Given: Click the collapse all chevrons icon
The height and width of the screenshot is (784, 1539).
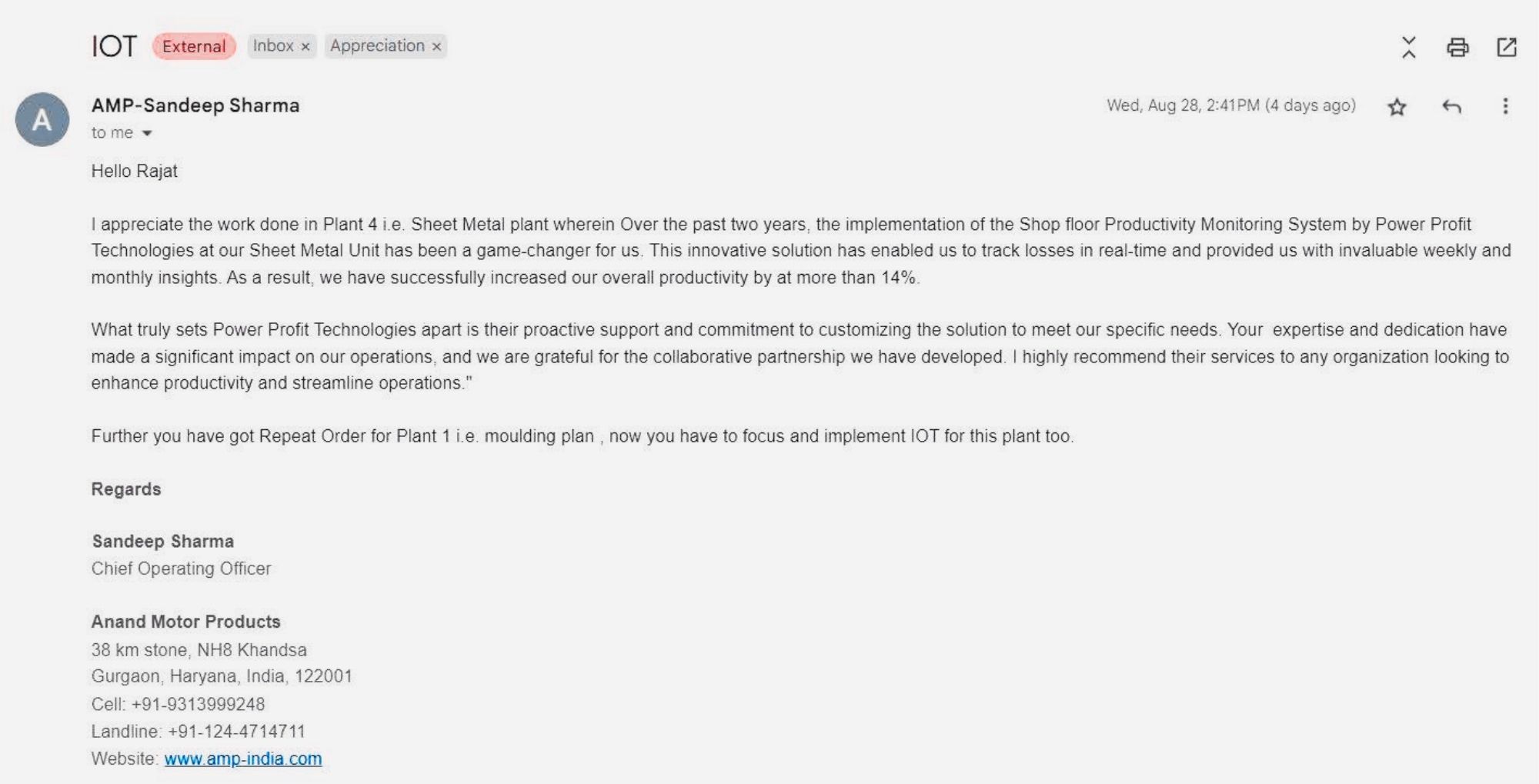Looking at the screenshot, I should pos(1408,48).
